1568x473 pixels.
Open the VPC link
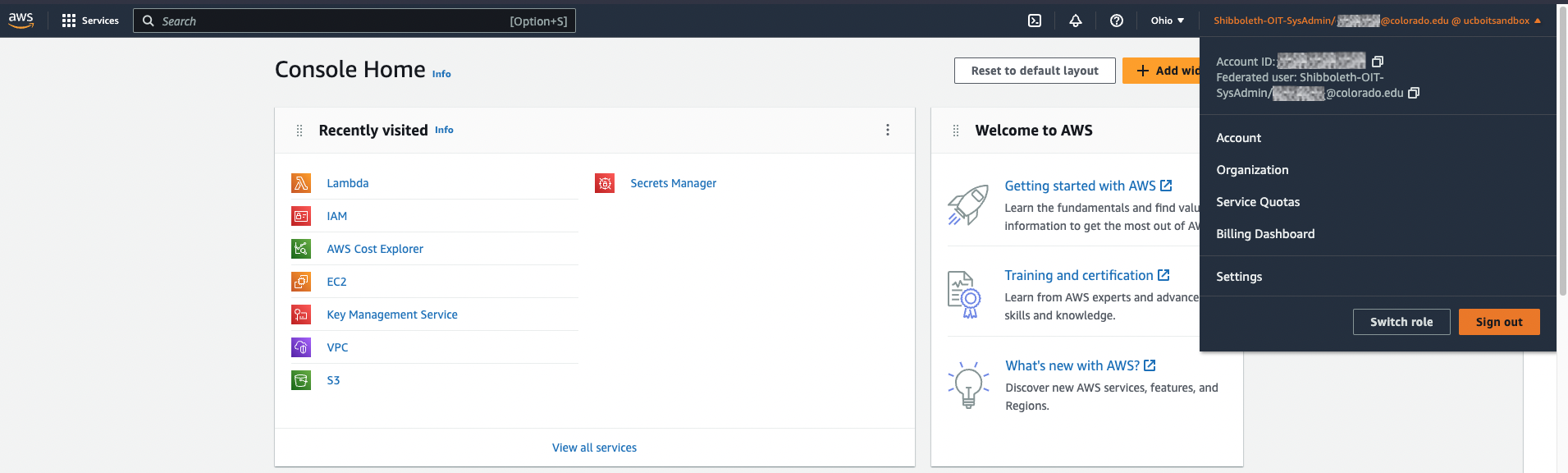(x=337, y=347)
